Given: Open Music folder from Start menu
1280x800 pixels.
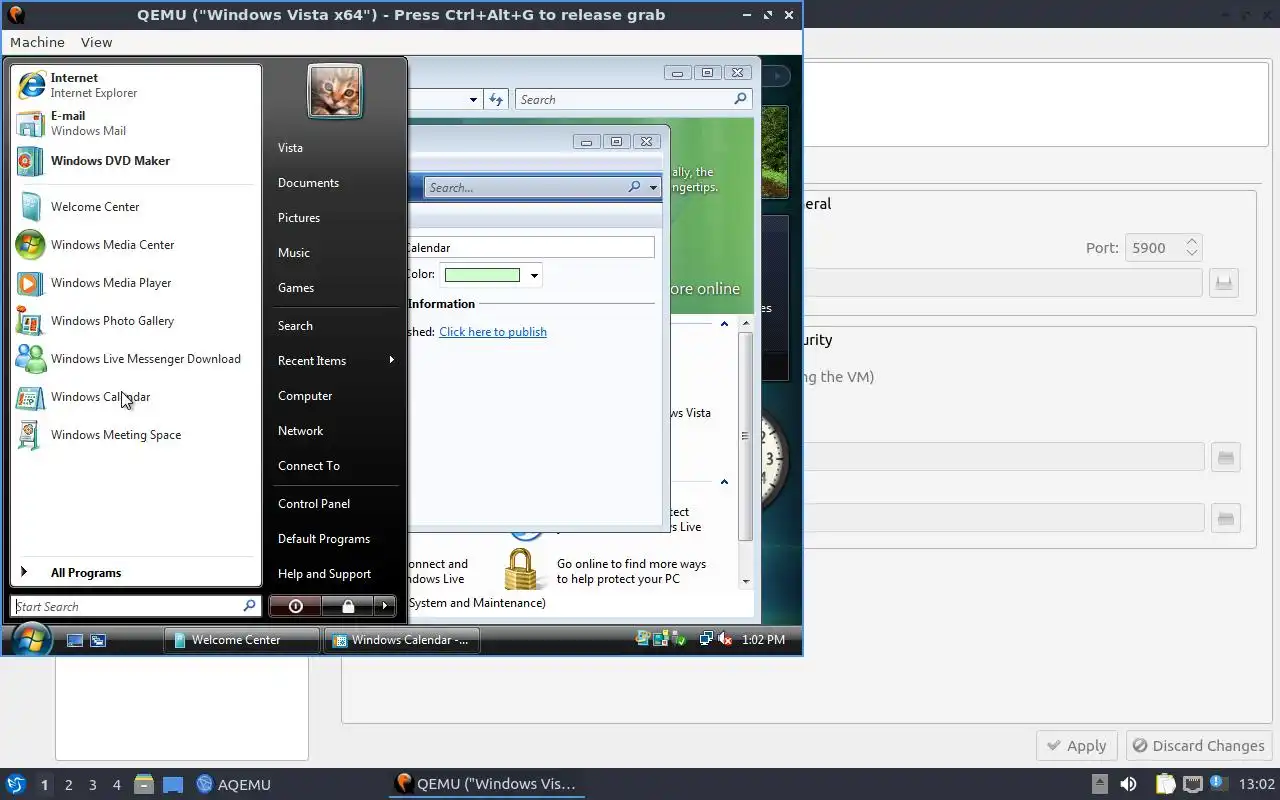Looking at the screenshot, I should pos(294,253).
